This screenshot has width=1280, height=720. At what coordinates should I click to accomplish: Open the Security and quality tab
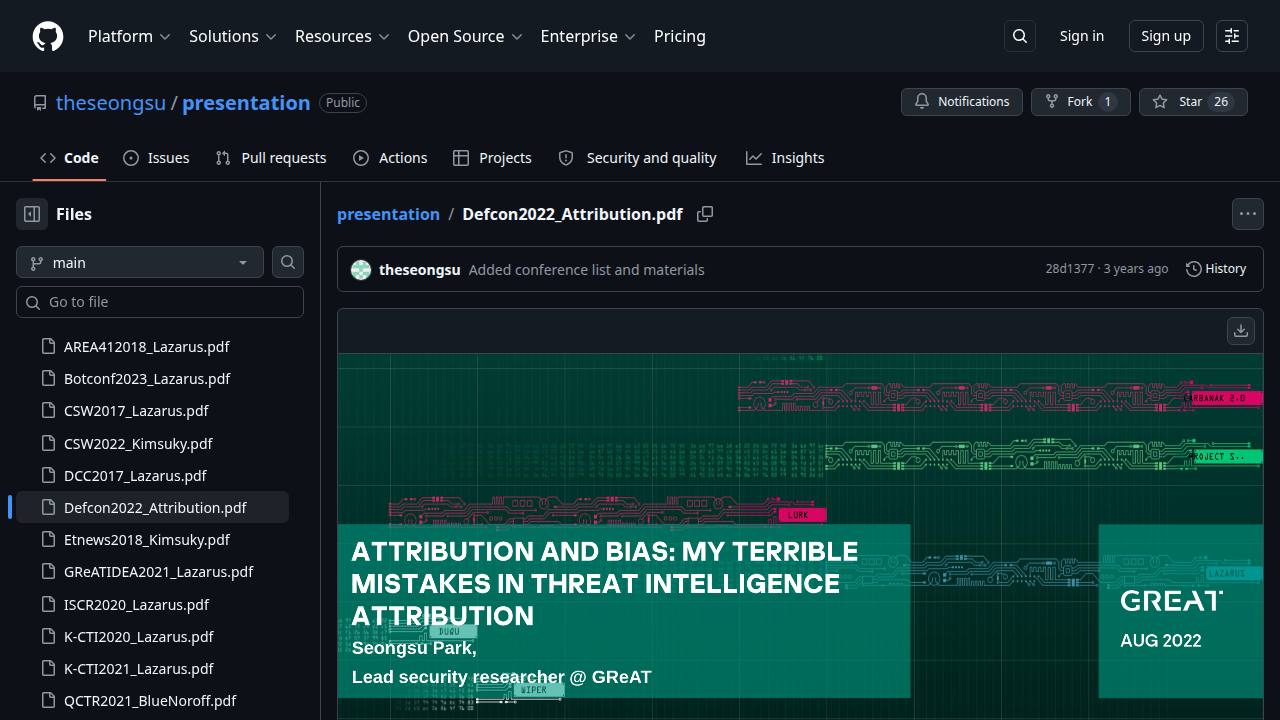[x=637, y=158]
